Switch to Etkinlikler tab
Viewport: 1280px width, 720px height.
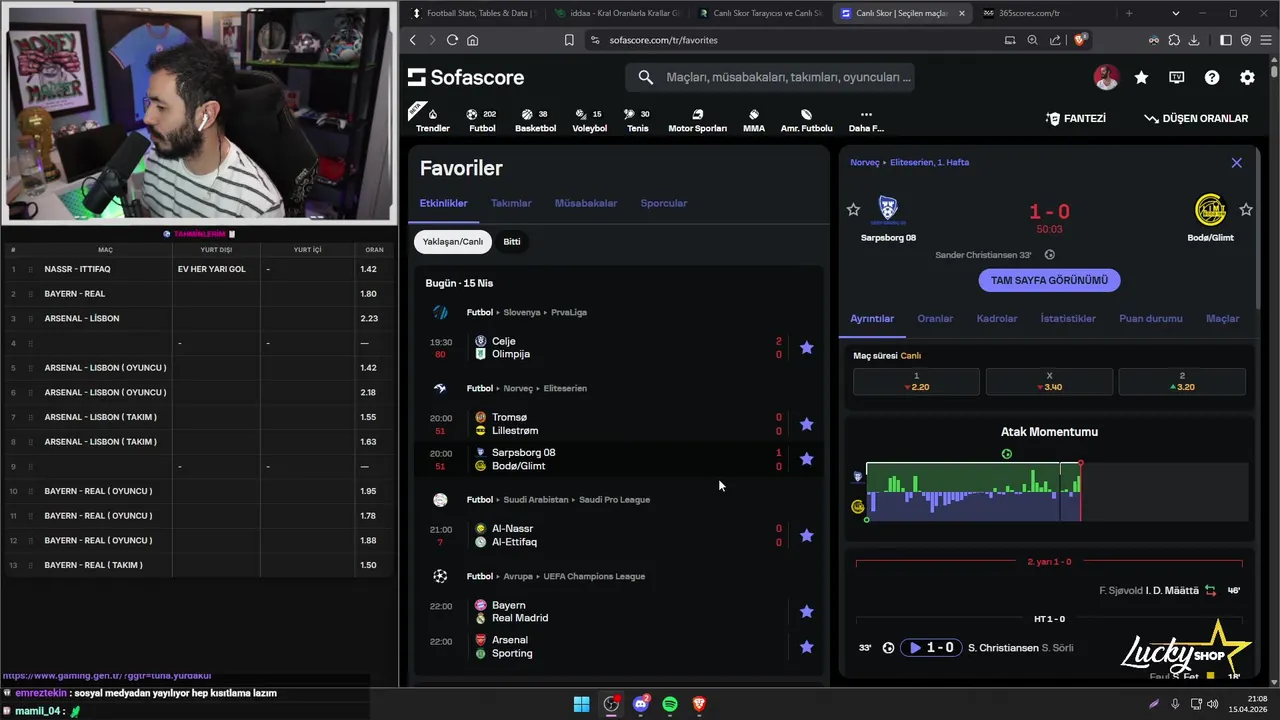[443, 203]
